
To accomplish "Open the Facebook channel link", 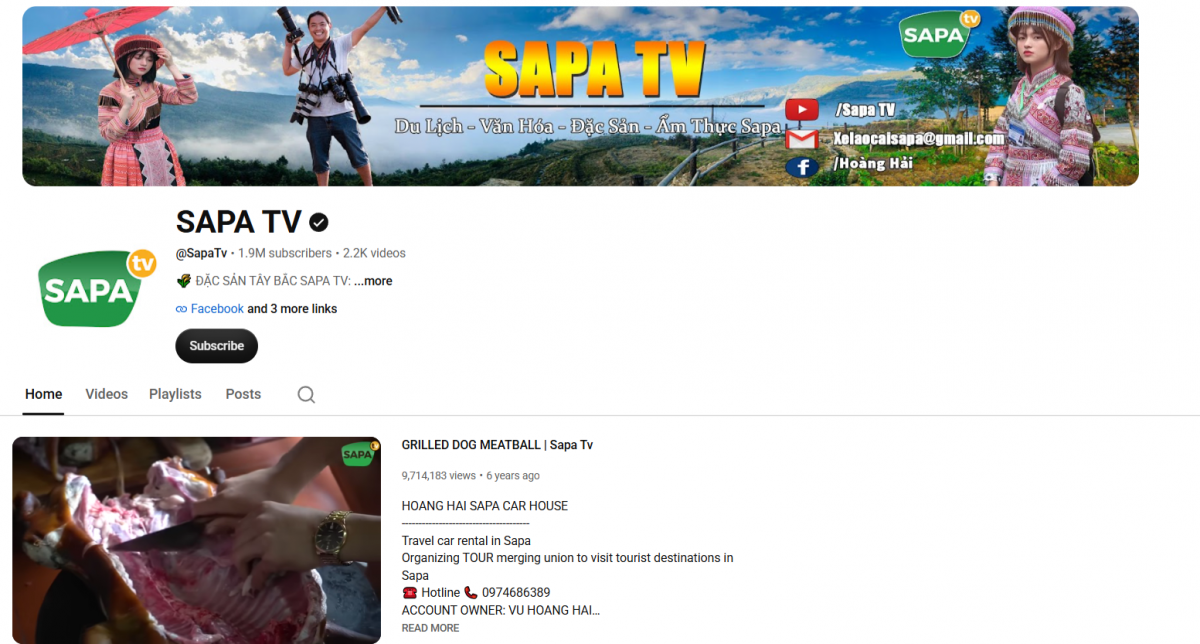I will [x=217, y=309].
